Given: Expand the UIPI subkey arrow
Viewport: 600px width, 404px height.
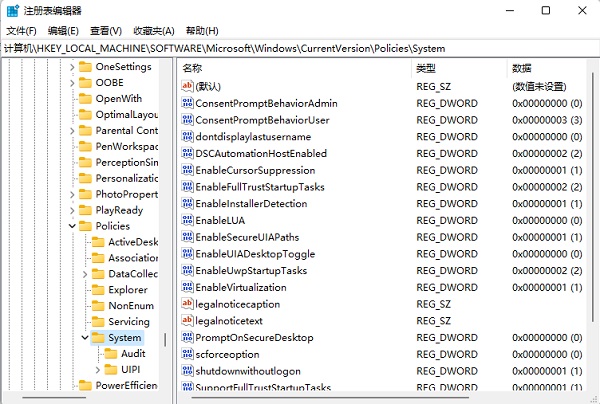Looking at the screenshot, I should 97,370.
